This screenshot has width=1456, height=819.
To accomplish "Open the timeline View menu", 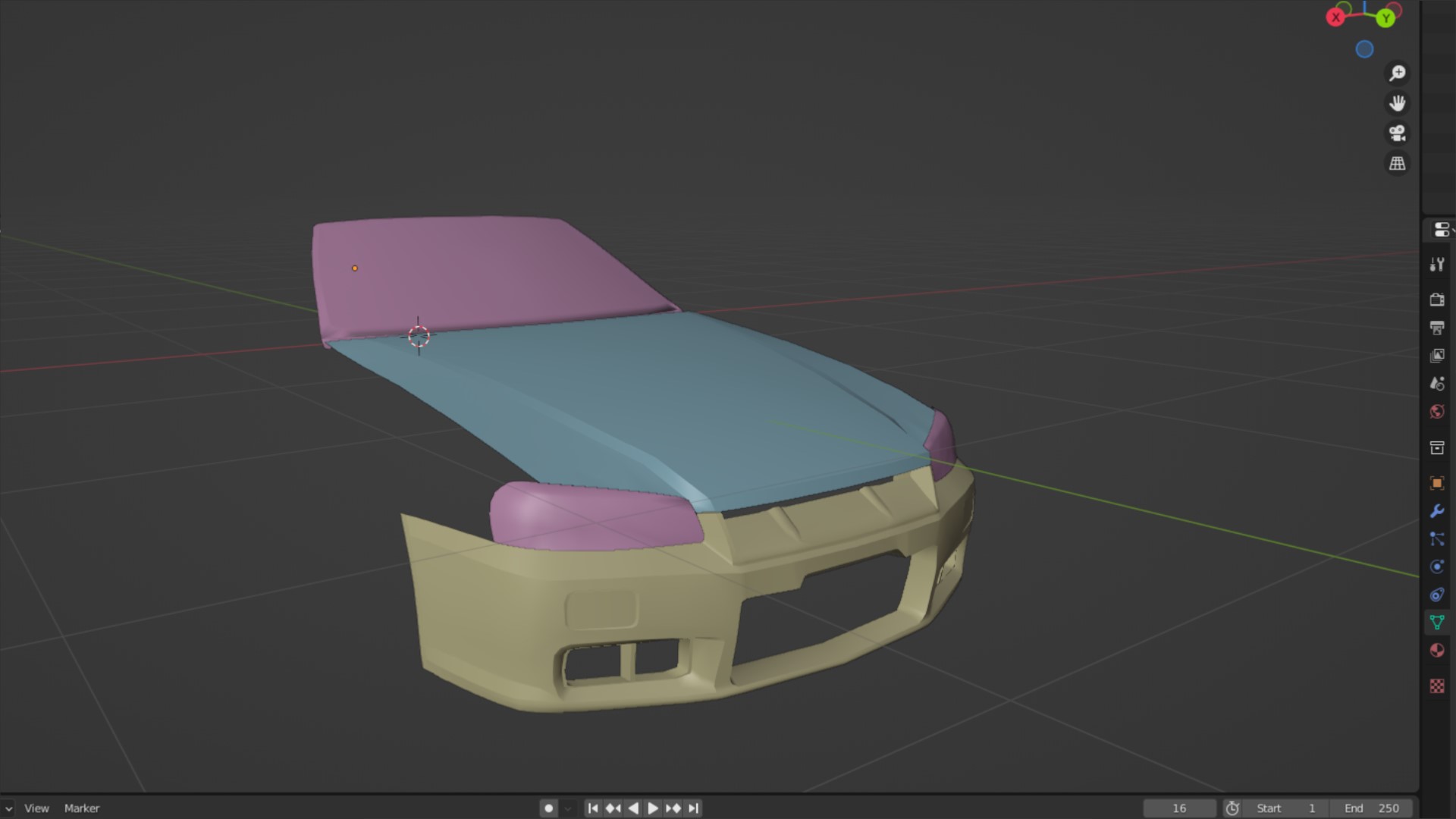I will point(36,808).
